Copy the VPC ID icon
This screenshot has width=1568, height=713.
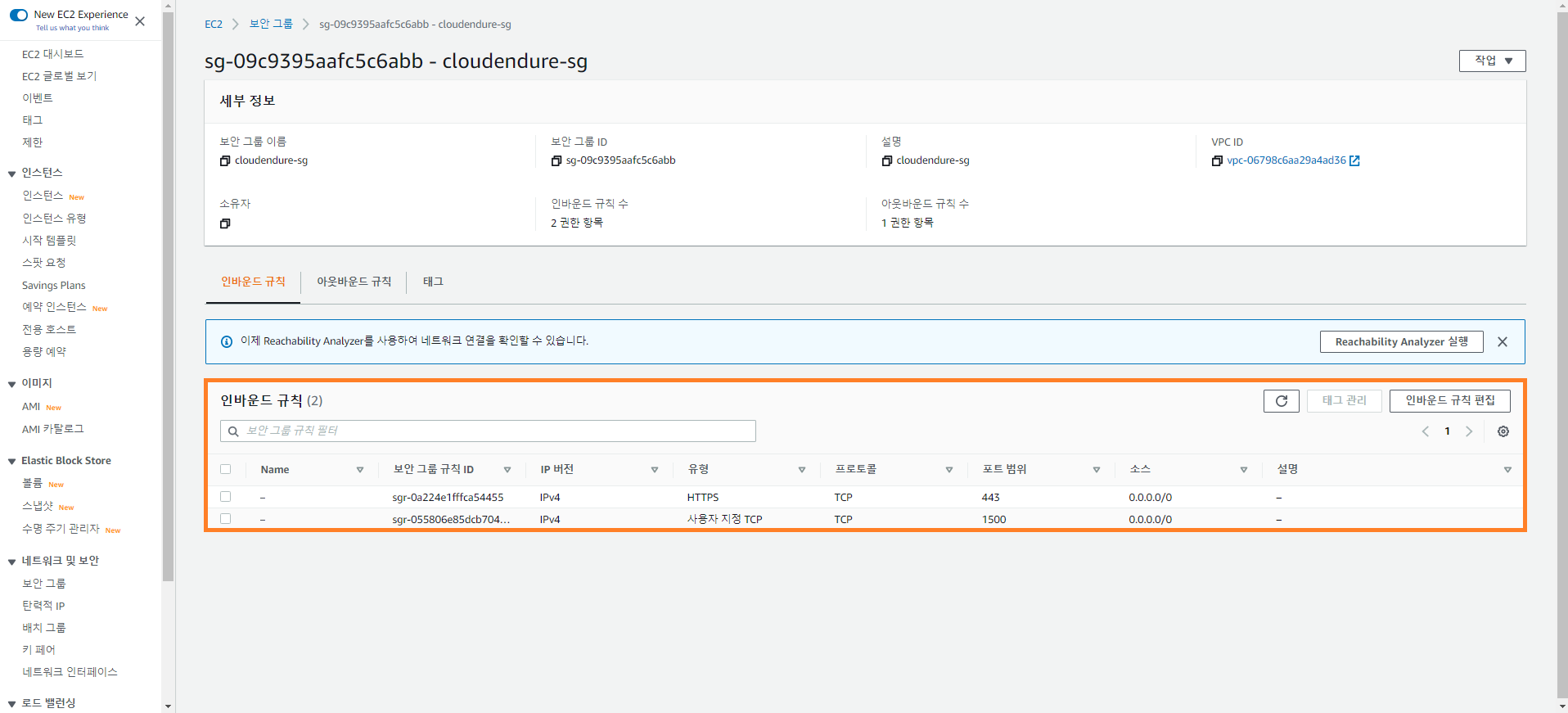[1217, 161]
